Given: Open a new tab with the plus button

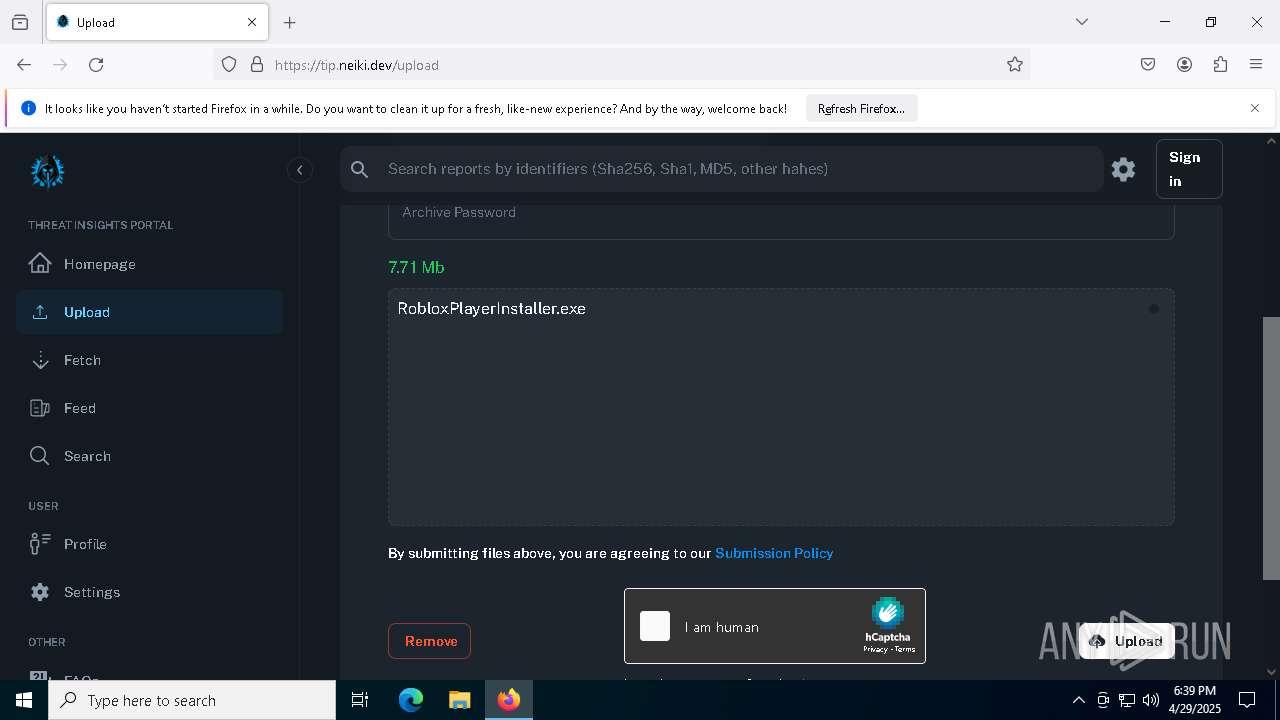Looking at the screenshot, I should pos(290,22).
